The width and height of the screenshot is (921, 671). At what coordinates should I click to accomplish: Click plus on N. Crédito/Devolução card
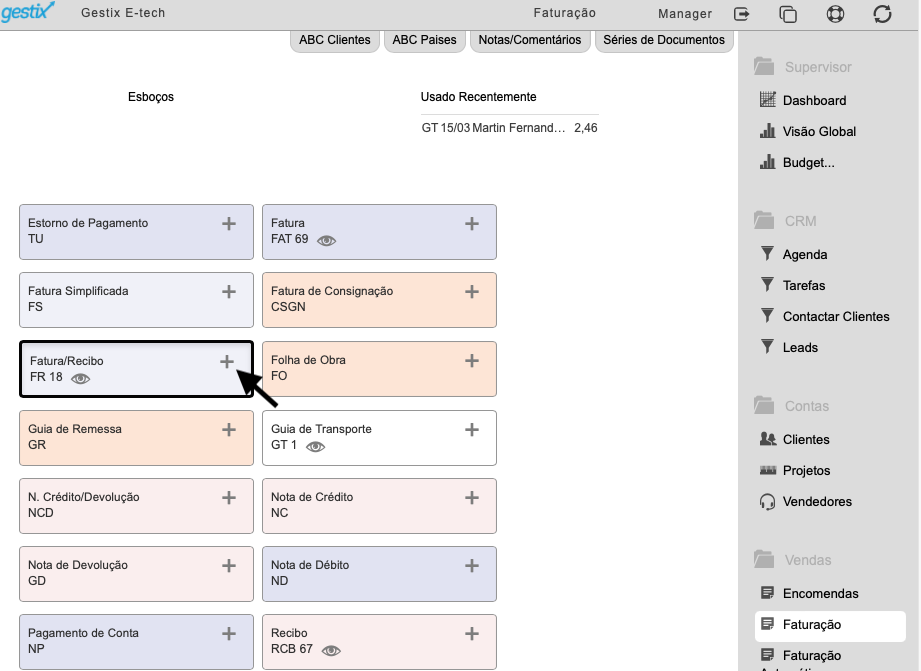(229, 498)
